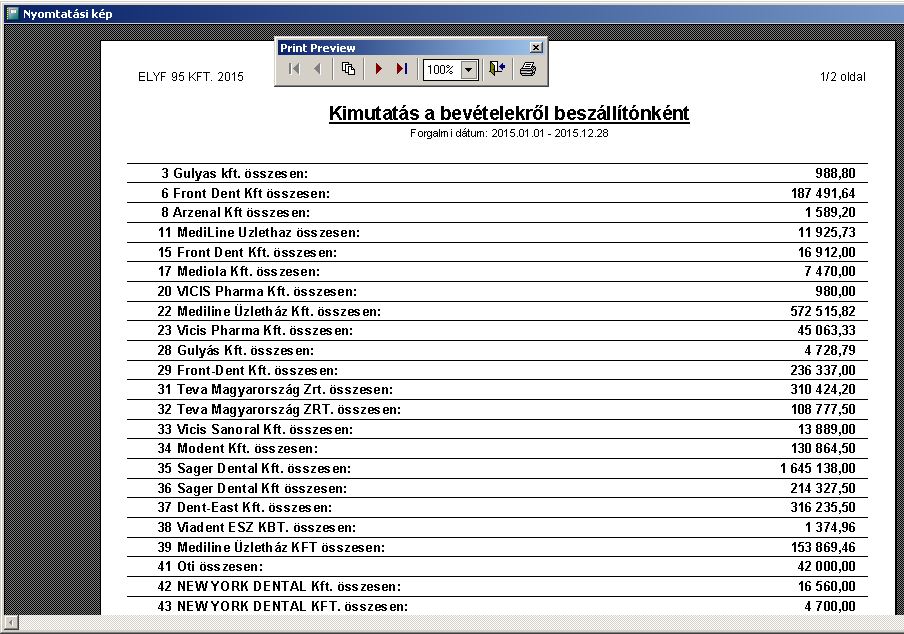Viewport: 904px width, 634px height.
Task: Select the 8 Arzenal Kft összesen row
Action: tap(497, 213)
